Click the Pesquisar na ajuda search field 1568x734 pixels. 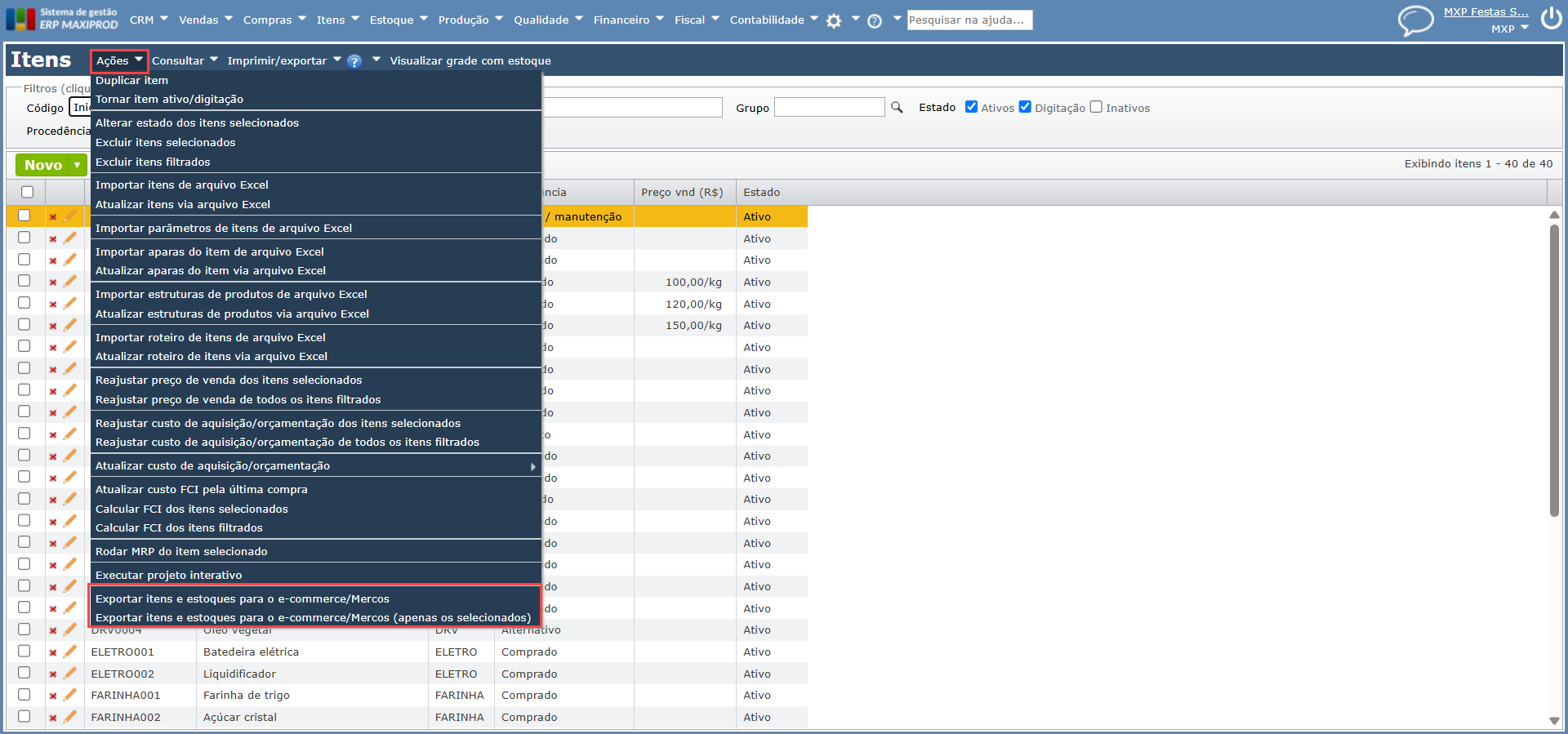[x=969, y=20]
